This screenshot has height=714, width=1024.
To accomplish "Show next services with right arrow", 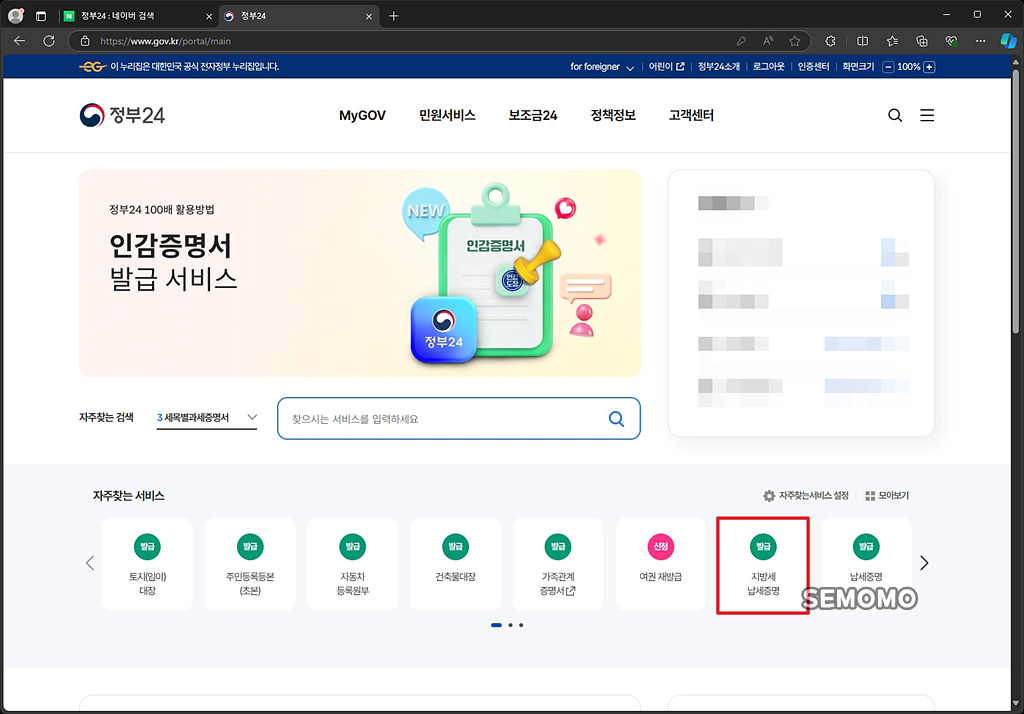I will pyautogui.click(x=924, y=563).
